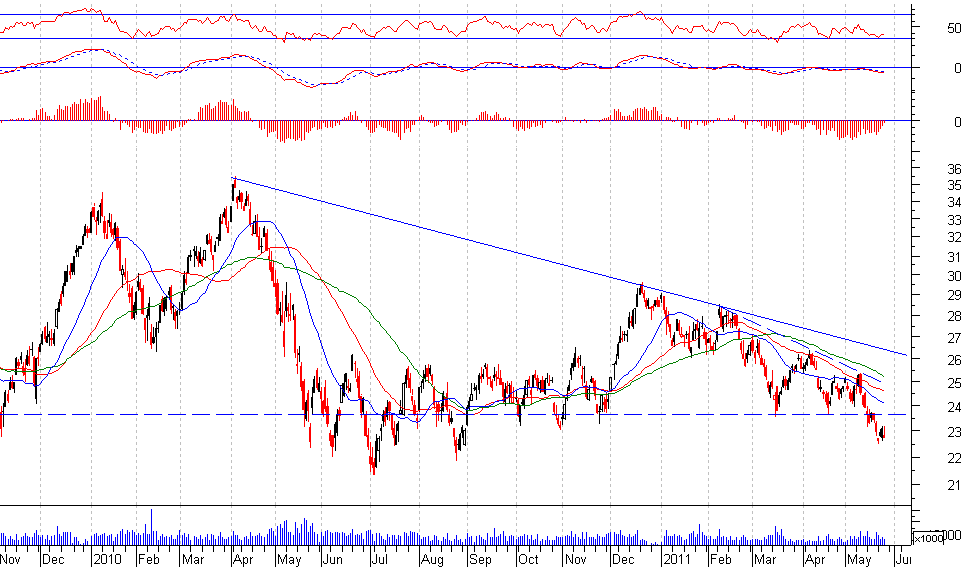Screen dimensions: 966x567
Task: Click the price label 26
Action: (954, 359)
